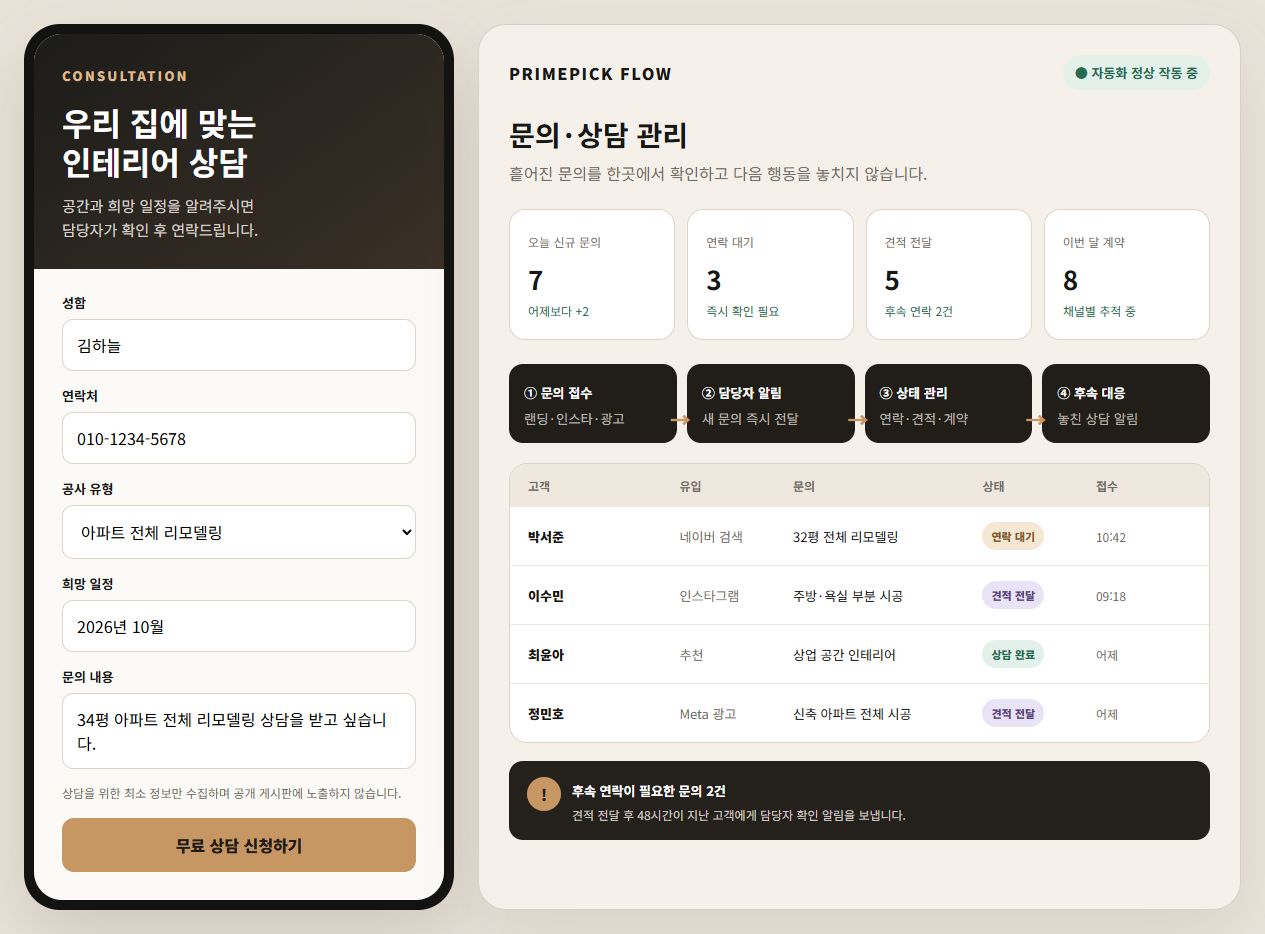Screen dimensions: 1265x934
Task: Click 견적 전달 status badge for 정민호
Action: click(x=1013, y=714)
